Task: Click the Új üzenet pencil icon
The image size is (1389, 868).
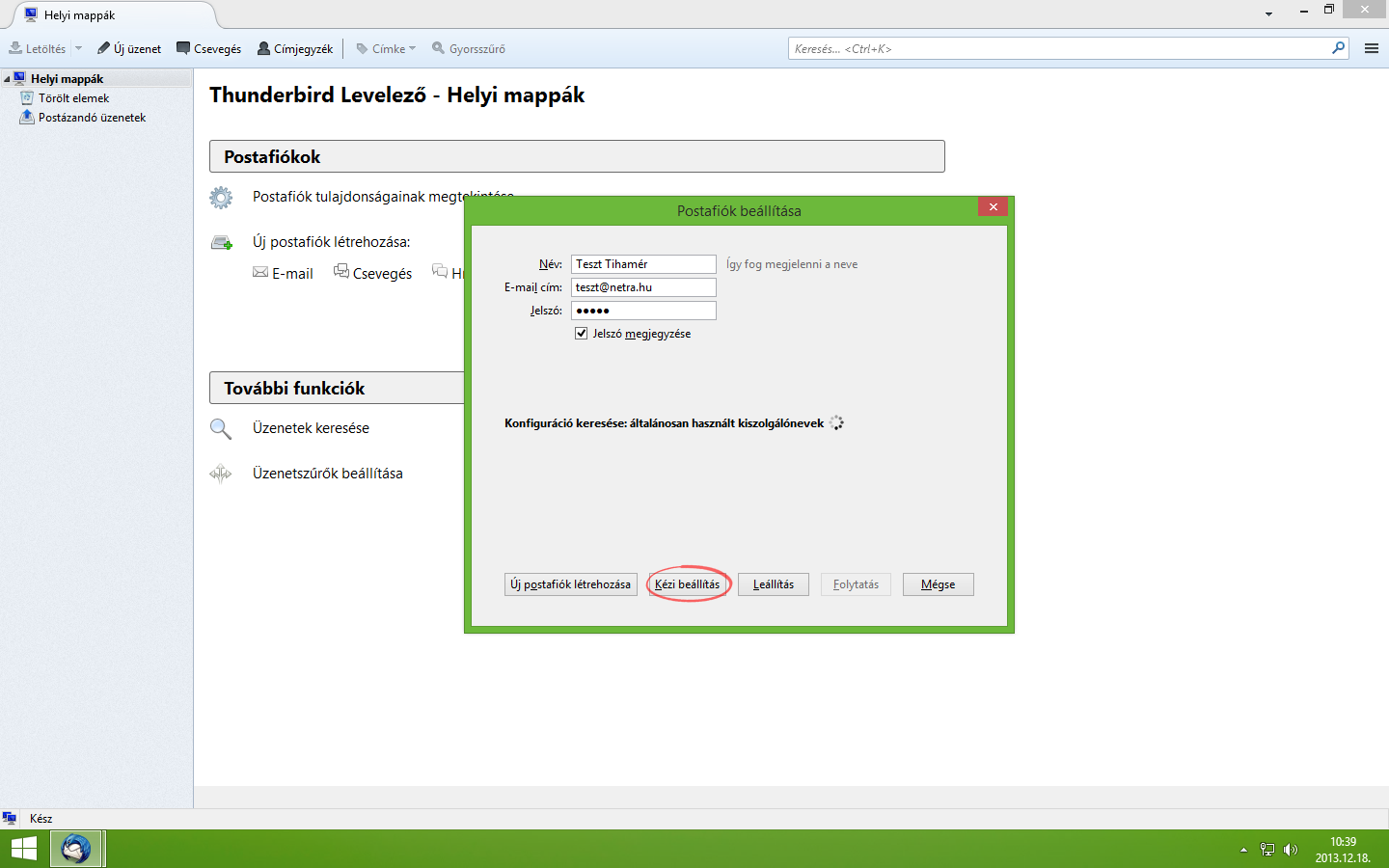Action: pyautogui.click(x=103, y=48)
